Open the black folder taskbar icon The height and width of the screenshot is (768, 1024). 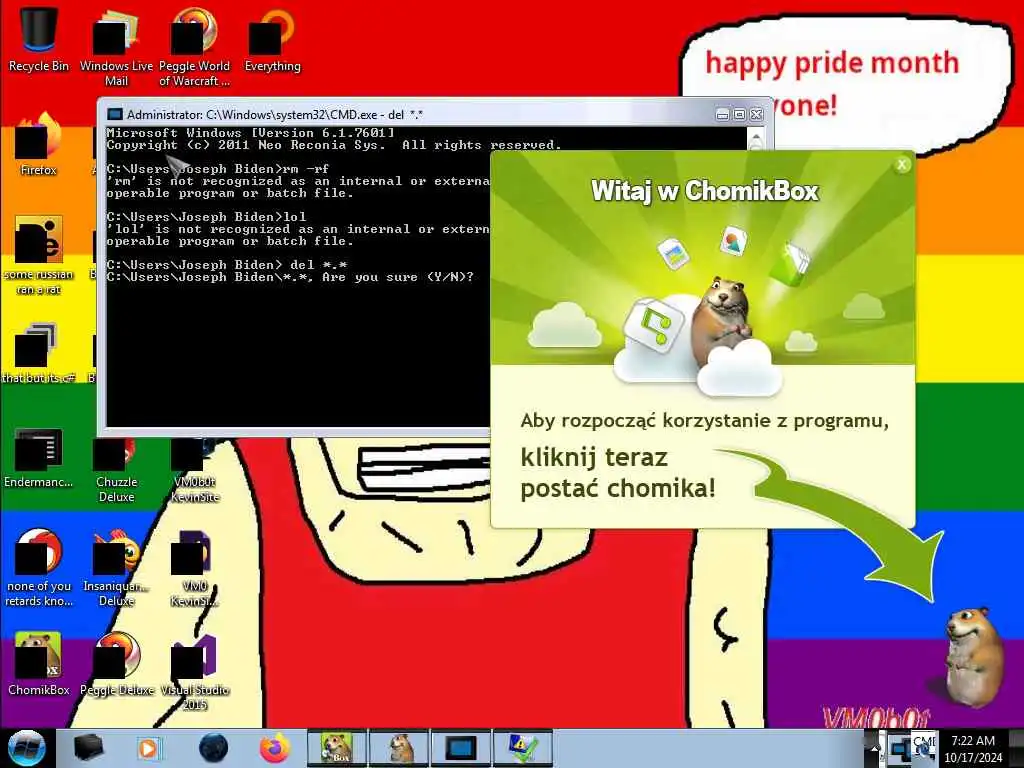[89, 748]
